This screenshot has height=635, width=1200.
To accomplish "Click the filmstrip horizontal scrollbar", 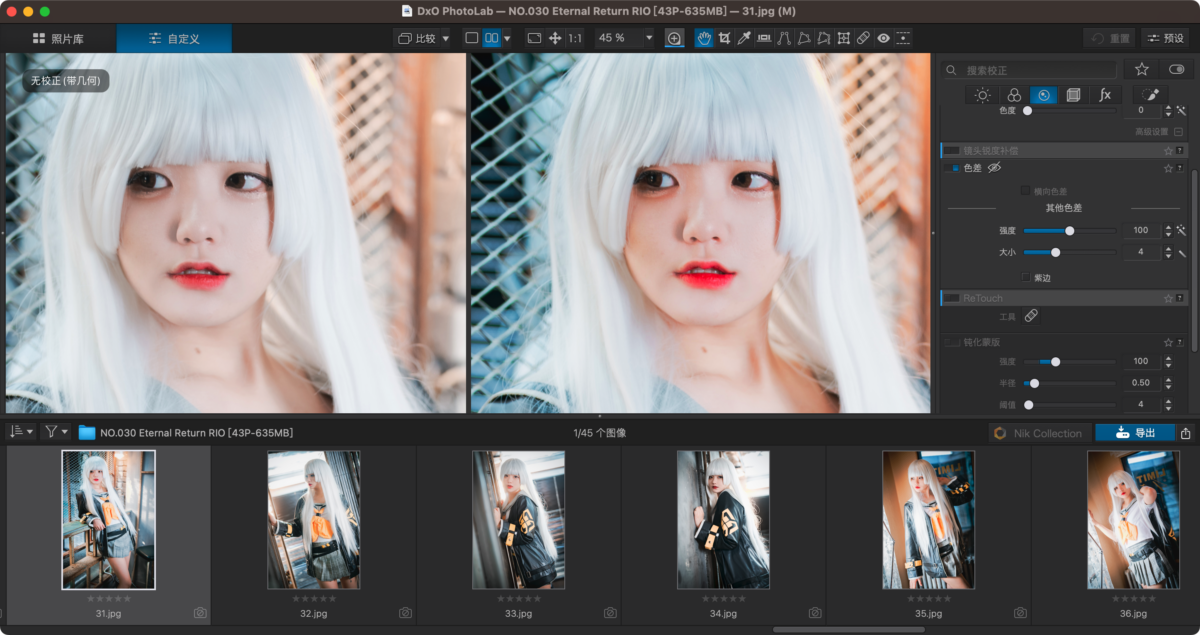I will pos(849,629).
